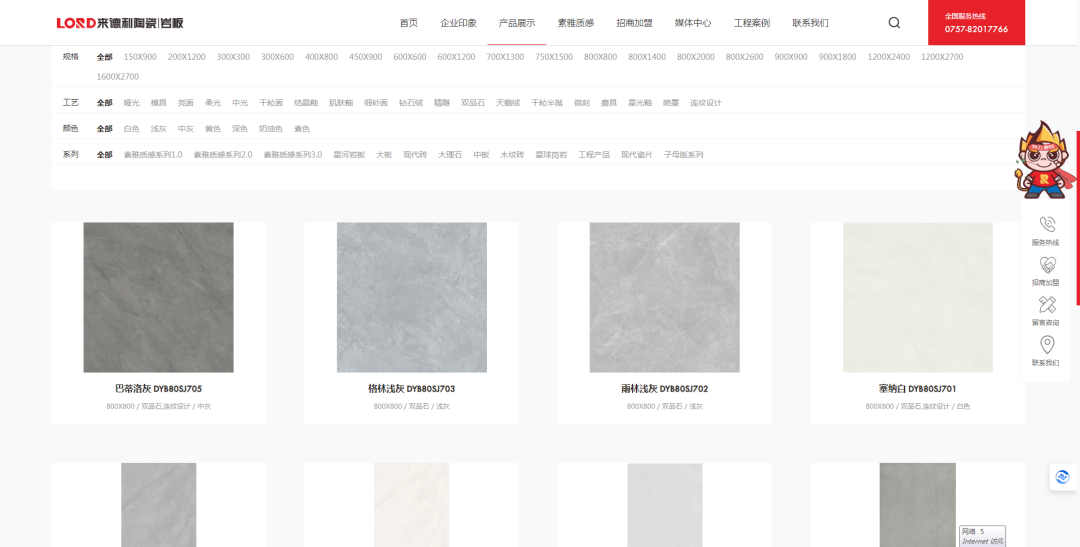Click the red 全国服务热线 hotline button
Screen dimensions: 1080x547
pyautogui.click(x=976, y=23)
